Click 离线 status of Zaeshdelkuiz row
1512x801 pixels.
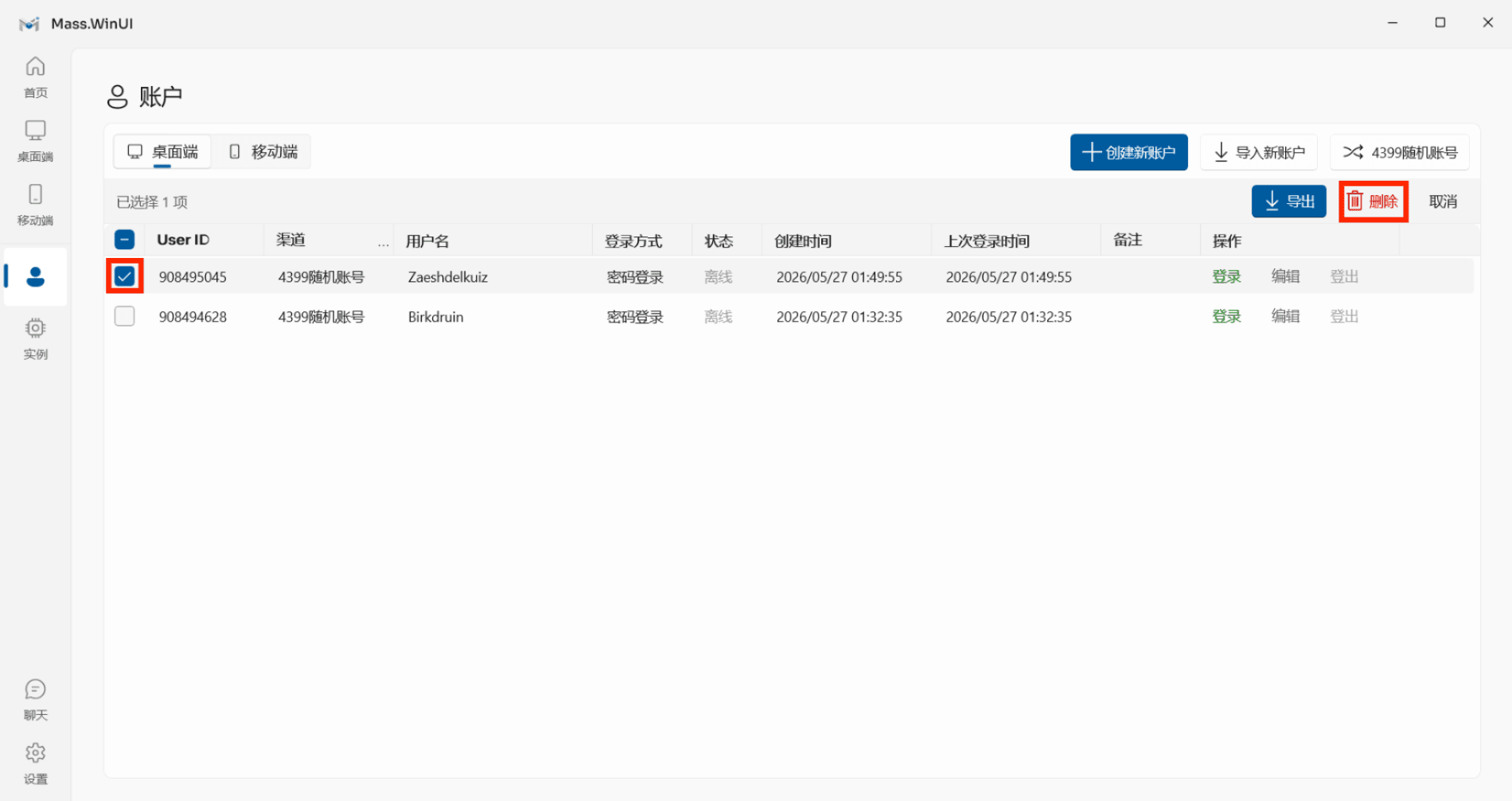pos(718,277)
